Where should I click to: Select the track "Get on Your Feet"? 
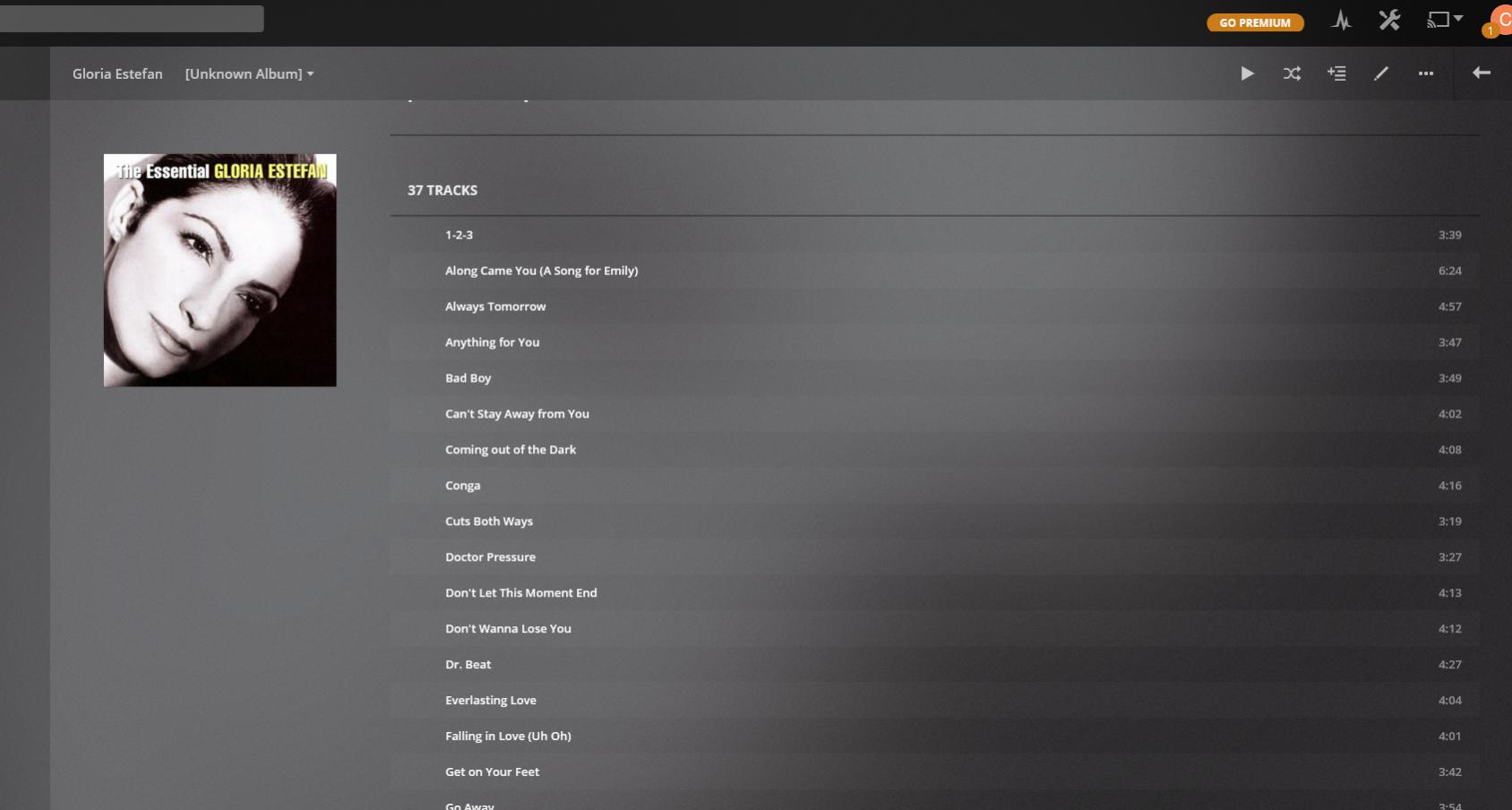[x=493, y=771]
